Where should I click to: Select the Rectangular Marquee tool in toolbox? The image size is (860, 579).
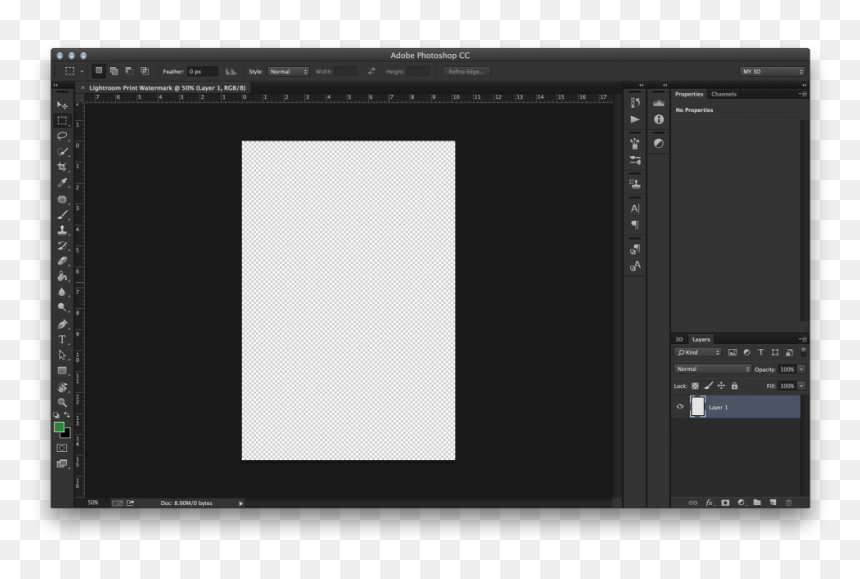point(63,121)
